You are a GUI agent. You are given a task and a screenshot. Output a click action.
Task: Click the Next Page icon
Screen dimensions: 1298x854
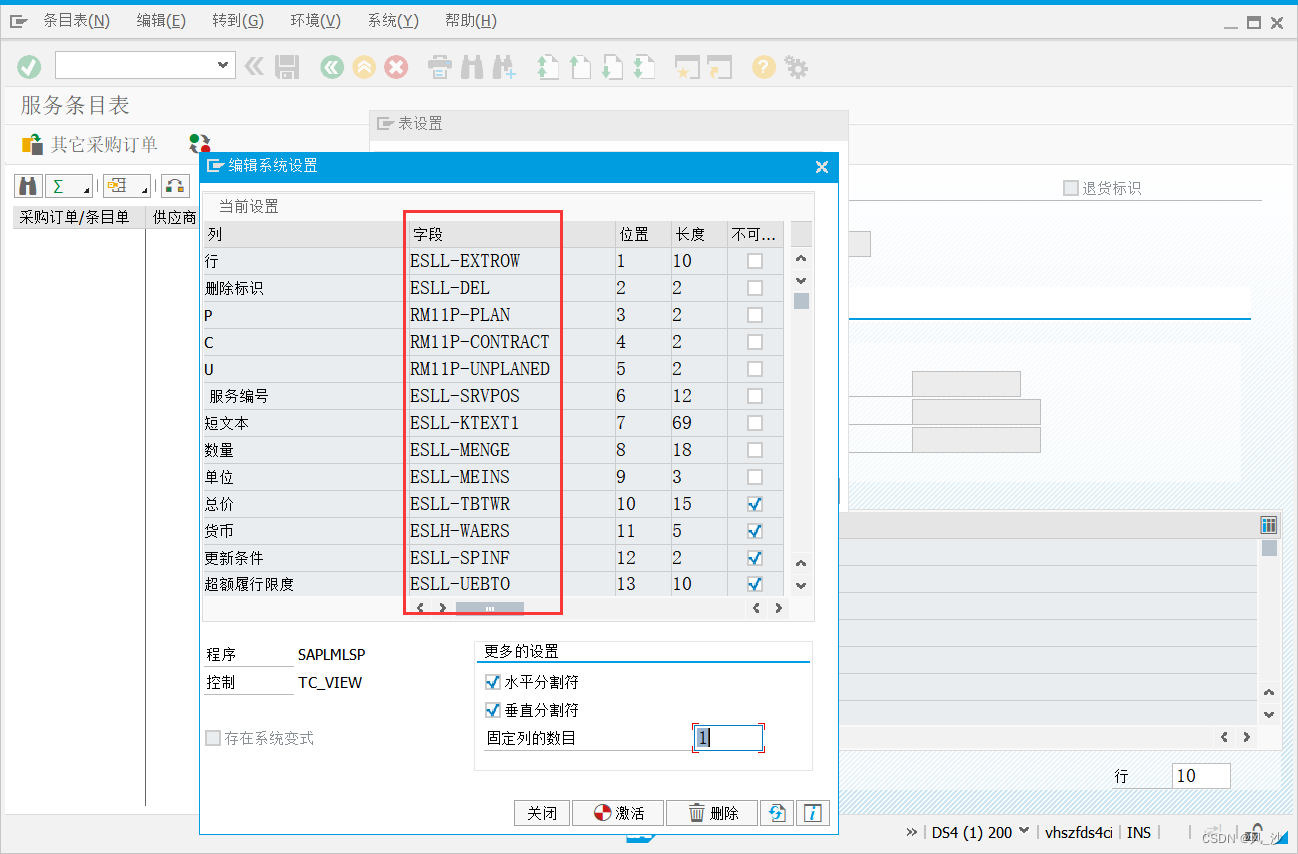coord(612,67)
